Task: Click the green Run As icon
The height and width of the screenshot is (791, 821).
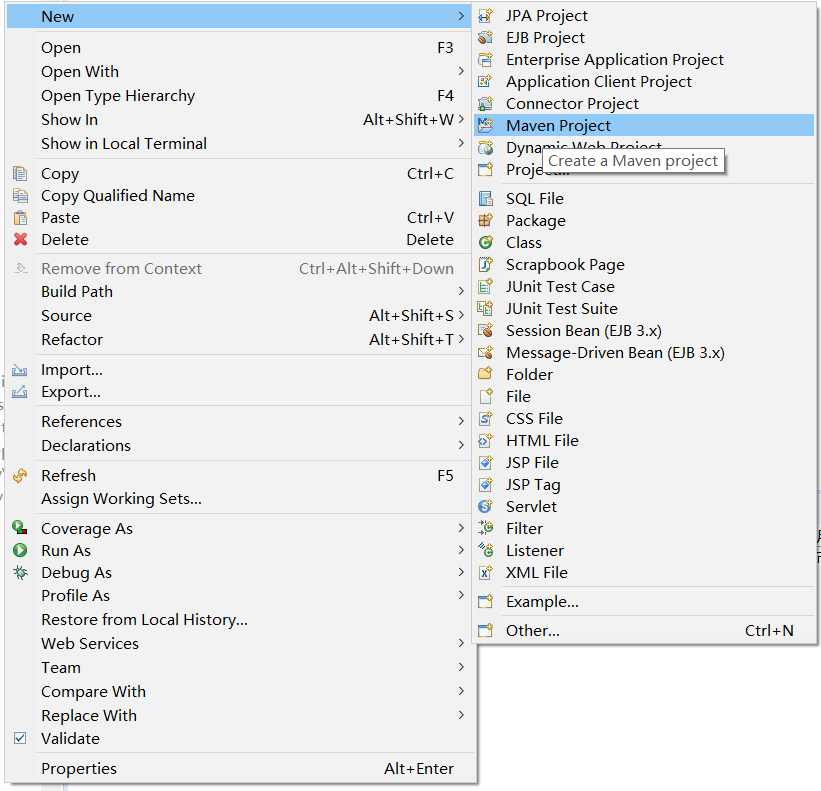Action: (20, 551)
